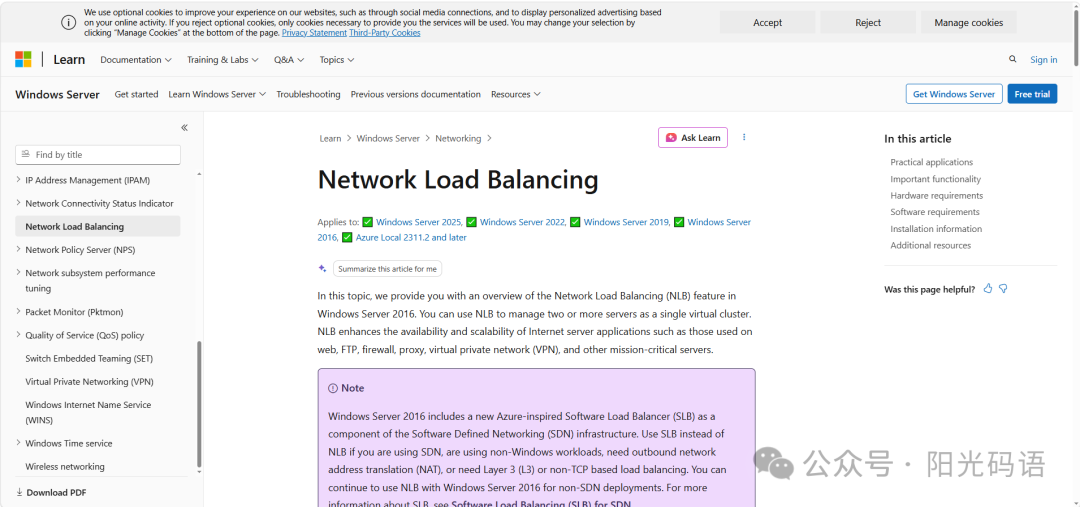Open Windows Server 2019 applies-to link
Image resolution: width=1080 pixels, height=507 pixels.
point(626,222)
